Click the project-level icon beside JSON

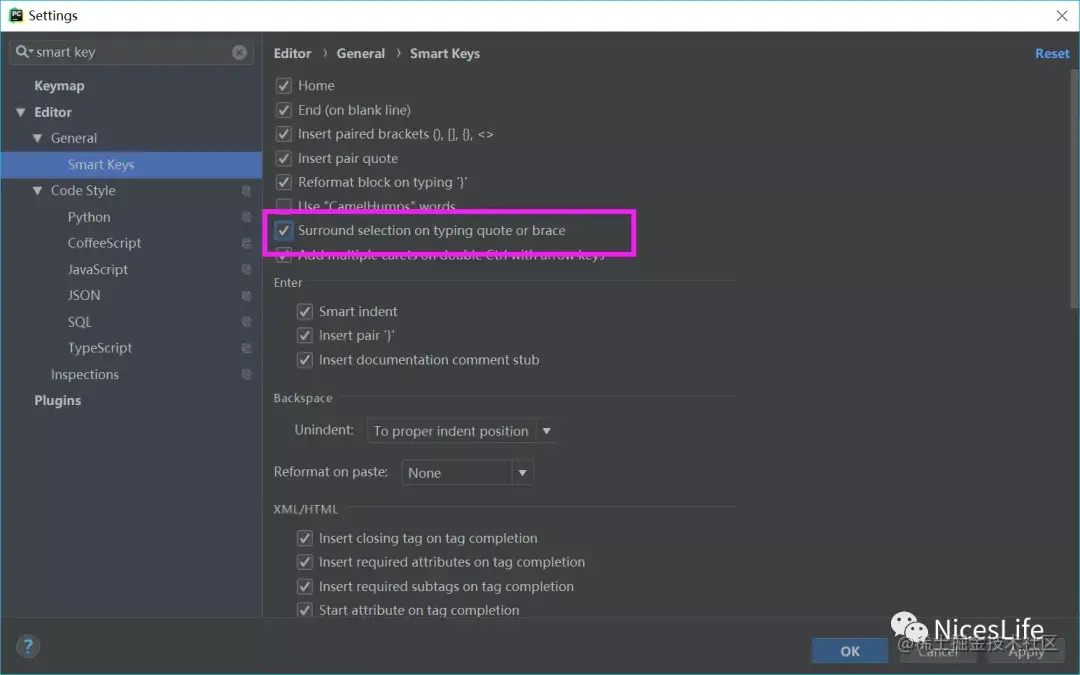coord(246,295)
